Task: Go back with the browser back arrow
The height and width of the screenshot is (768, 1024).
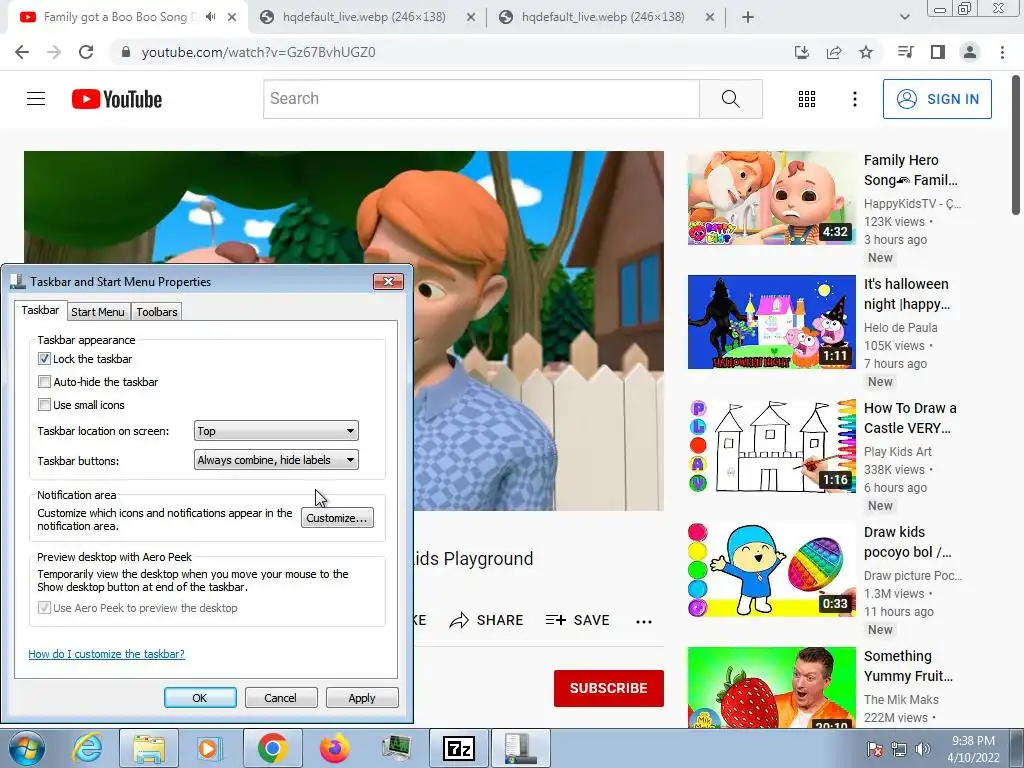Action: (x=22, y=52)
